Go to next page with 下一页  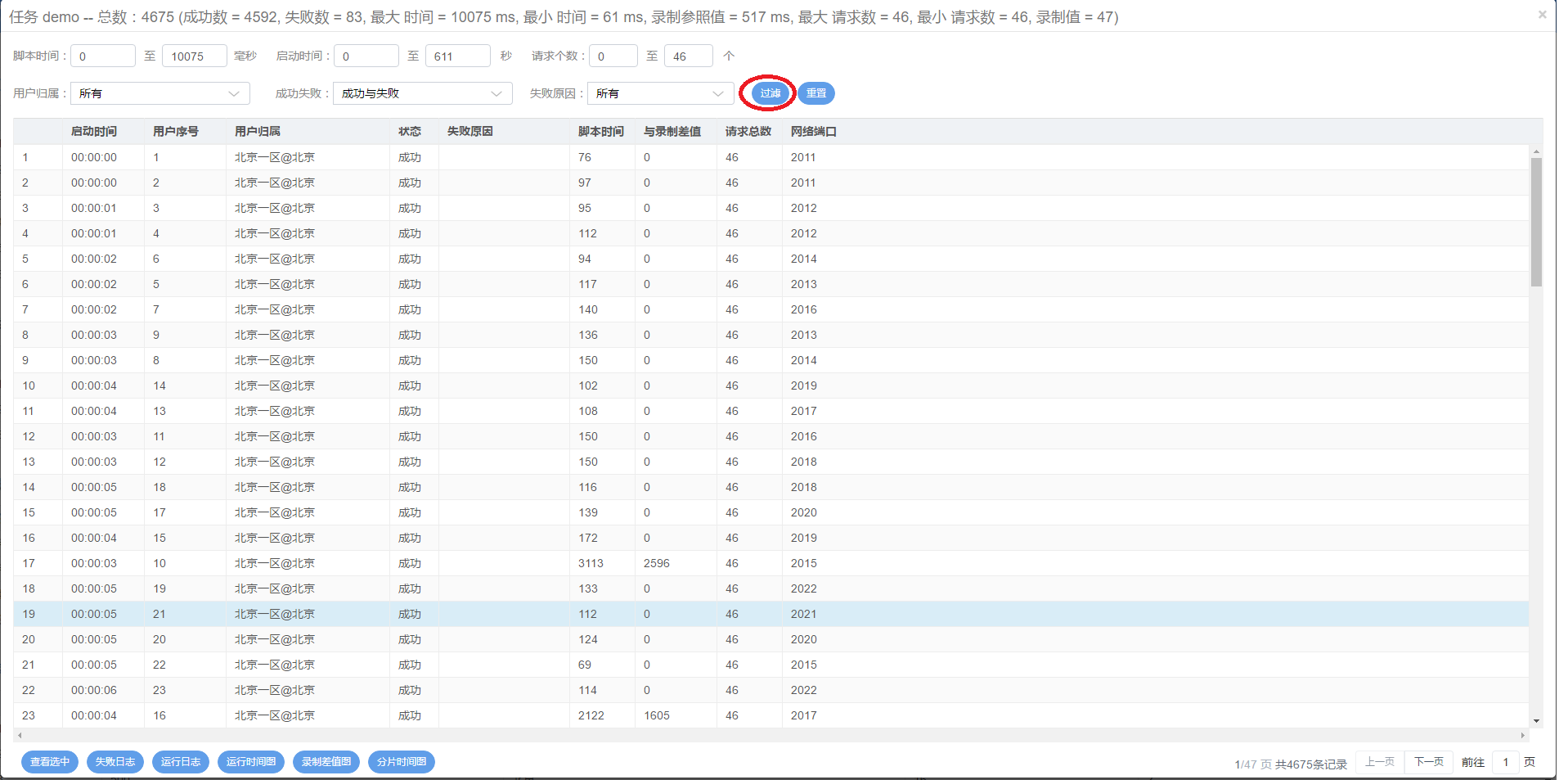tap(1429, 762)
